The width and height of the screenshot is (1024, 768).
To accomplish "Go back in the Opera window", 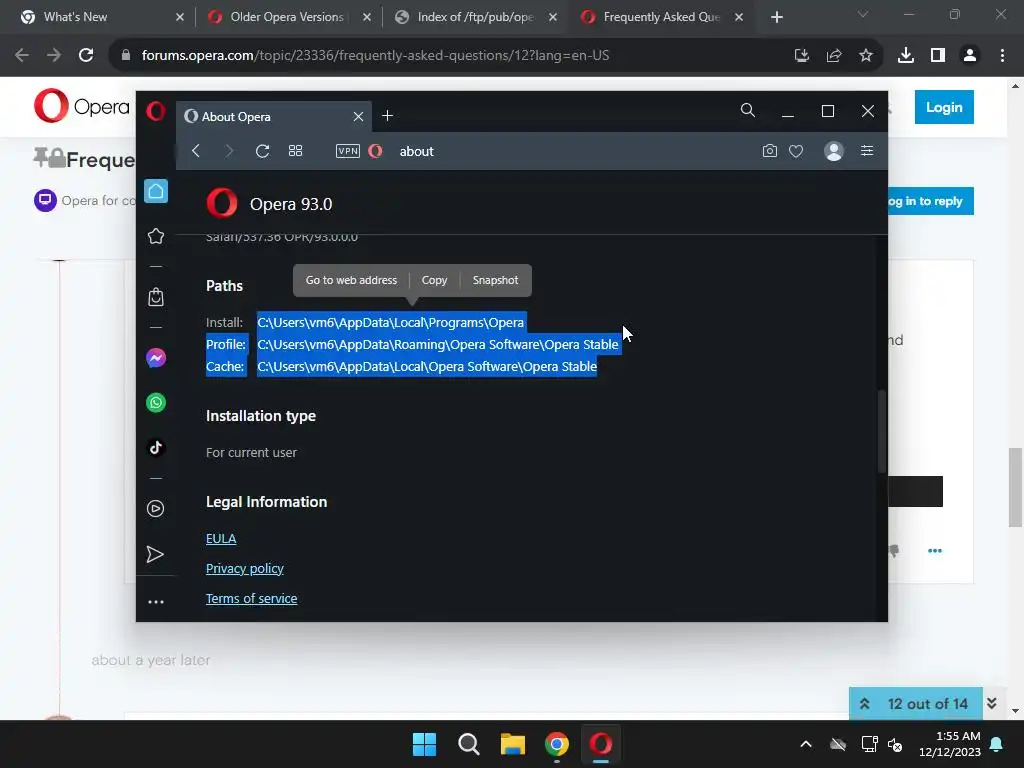I will [196, 151].
